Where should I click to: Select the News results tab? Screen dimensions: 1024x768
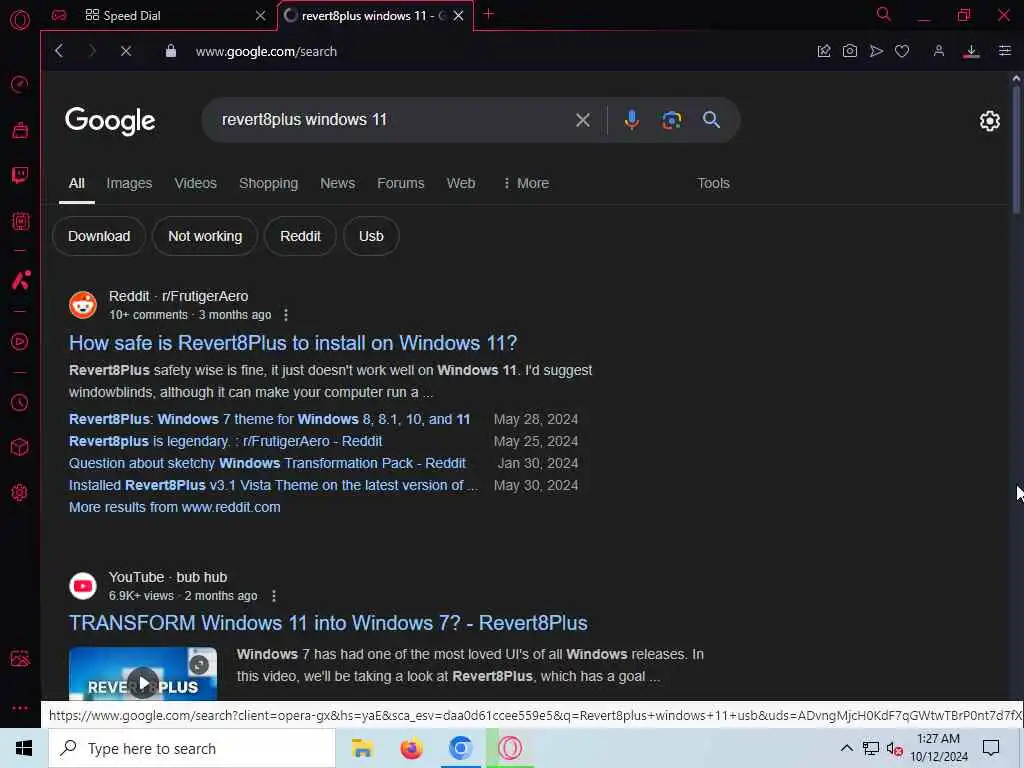point(338,184)
